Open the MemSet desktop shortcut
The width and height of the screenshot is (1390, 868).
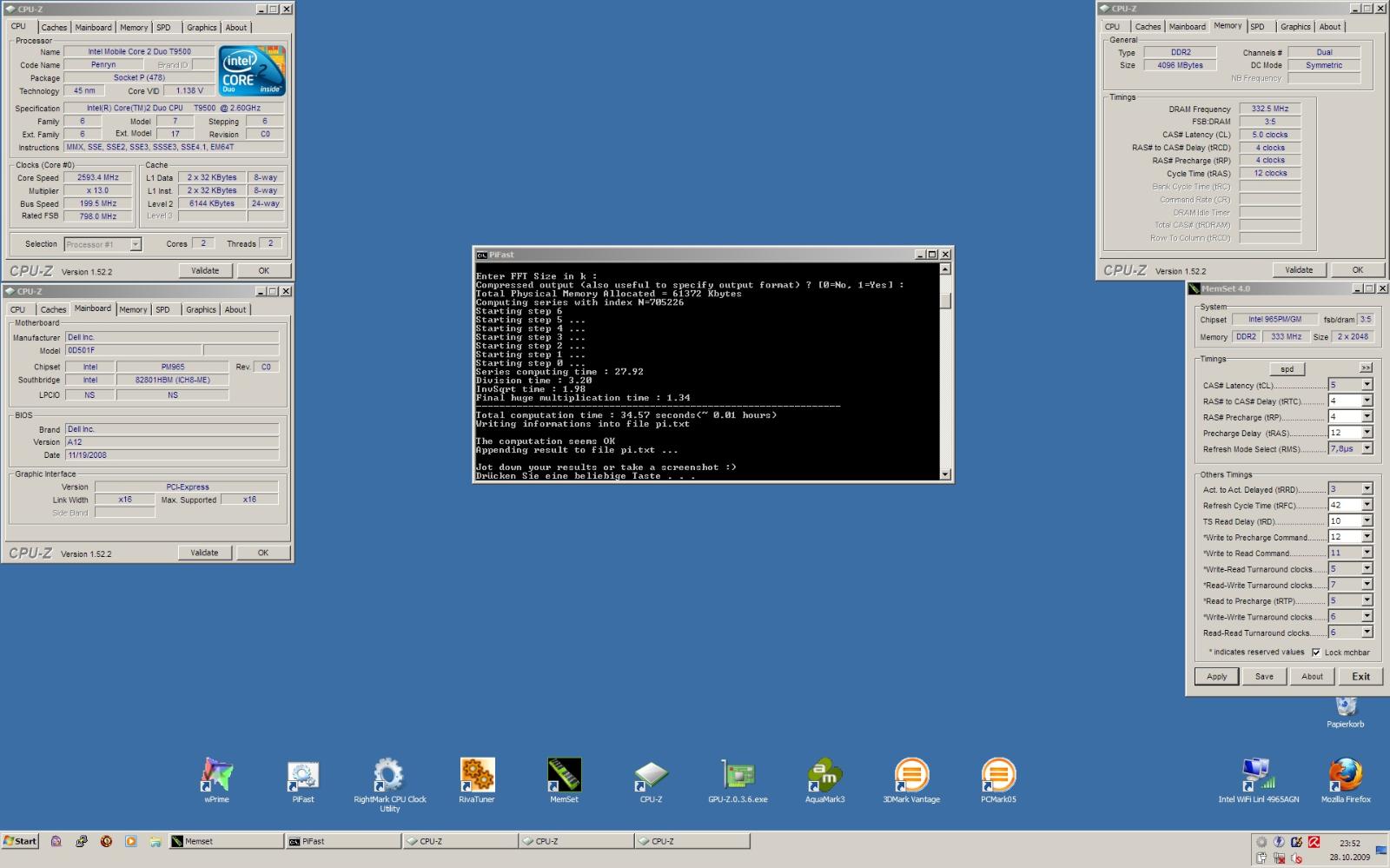click(564, 779)
